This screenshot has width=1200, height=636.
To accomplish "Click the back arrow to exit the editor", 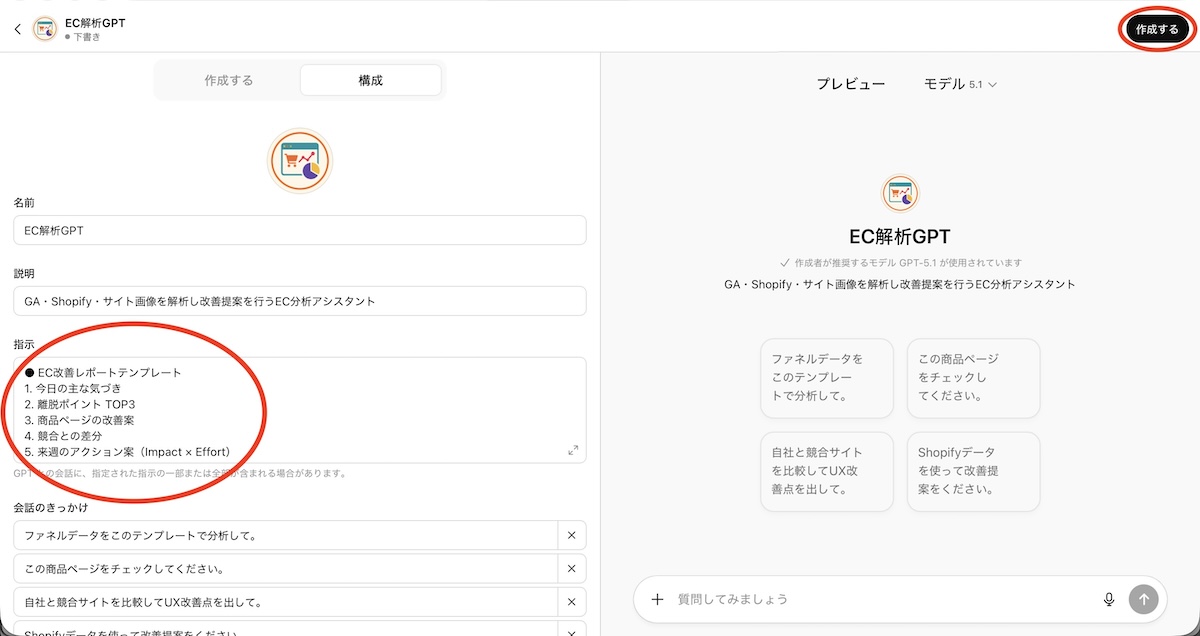I will coord(17,28).
